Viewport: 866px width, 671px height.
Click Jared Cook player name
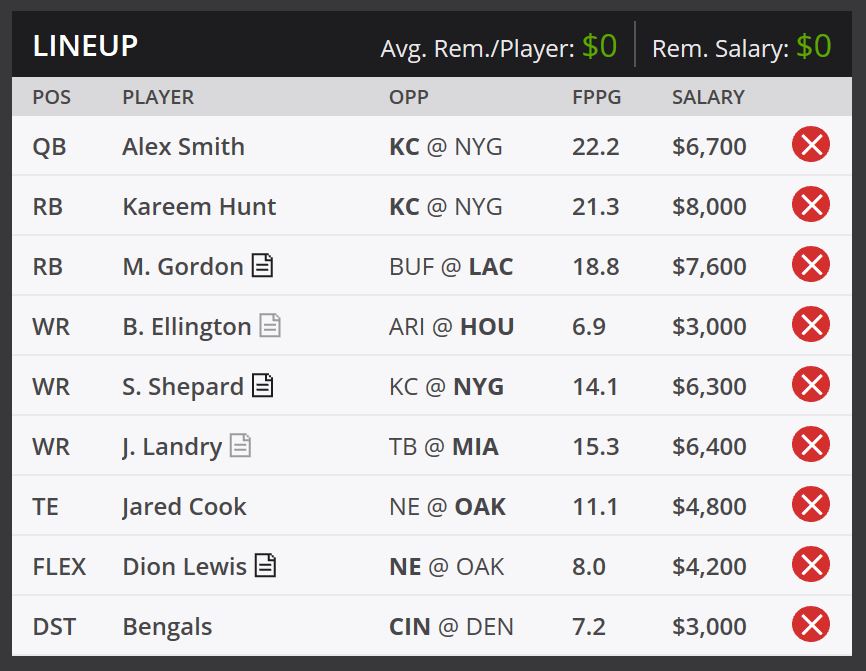point(184,507)
